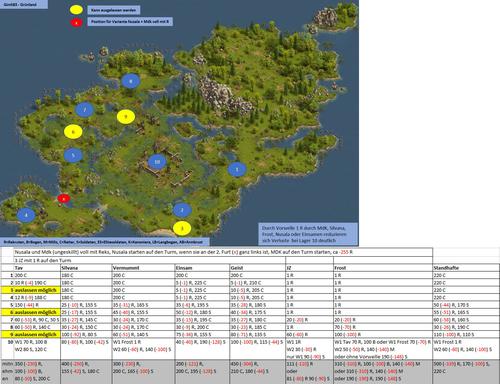This screenshot has width=500, height=384.
Task: Click the Frost cell in row 8
Action: pos(383,327)
